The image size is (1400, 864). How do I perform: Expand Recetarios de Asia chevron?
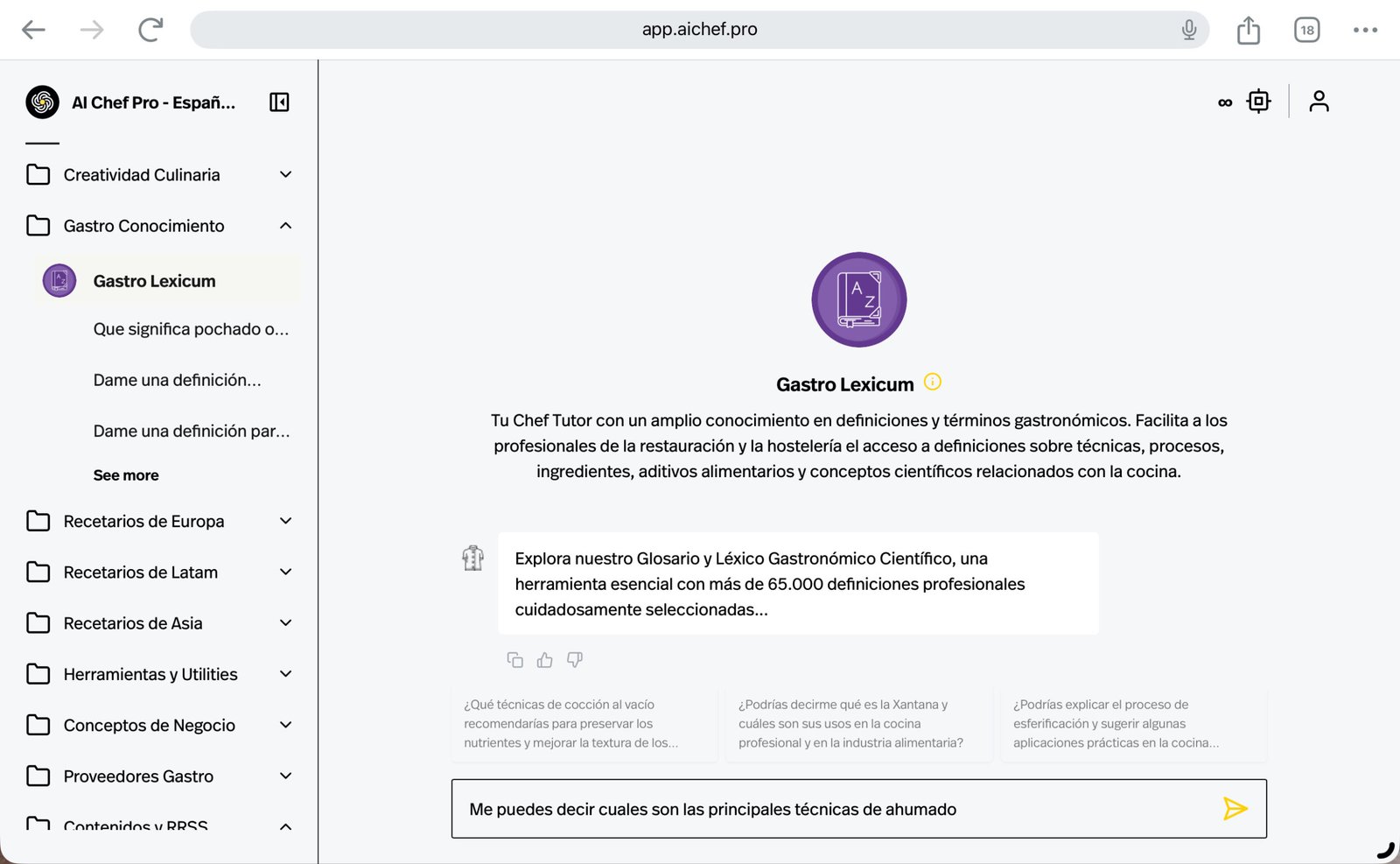point(285,622)
